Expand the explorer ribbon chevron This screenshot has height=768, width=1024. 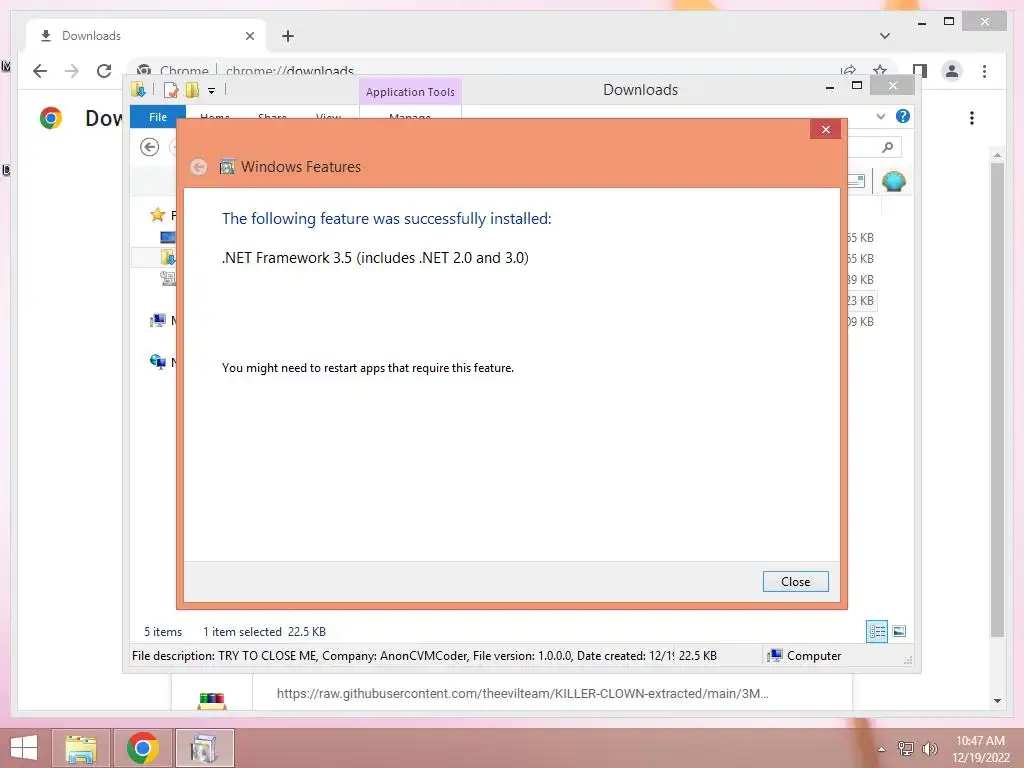[x=880, y=116]
